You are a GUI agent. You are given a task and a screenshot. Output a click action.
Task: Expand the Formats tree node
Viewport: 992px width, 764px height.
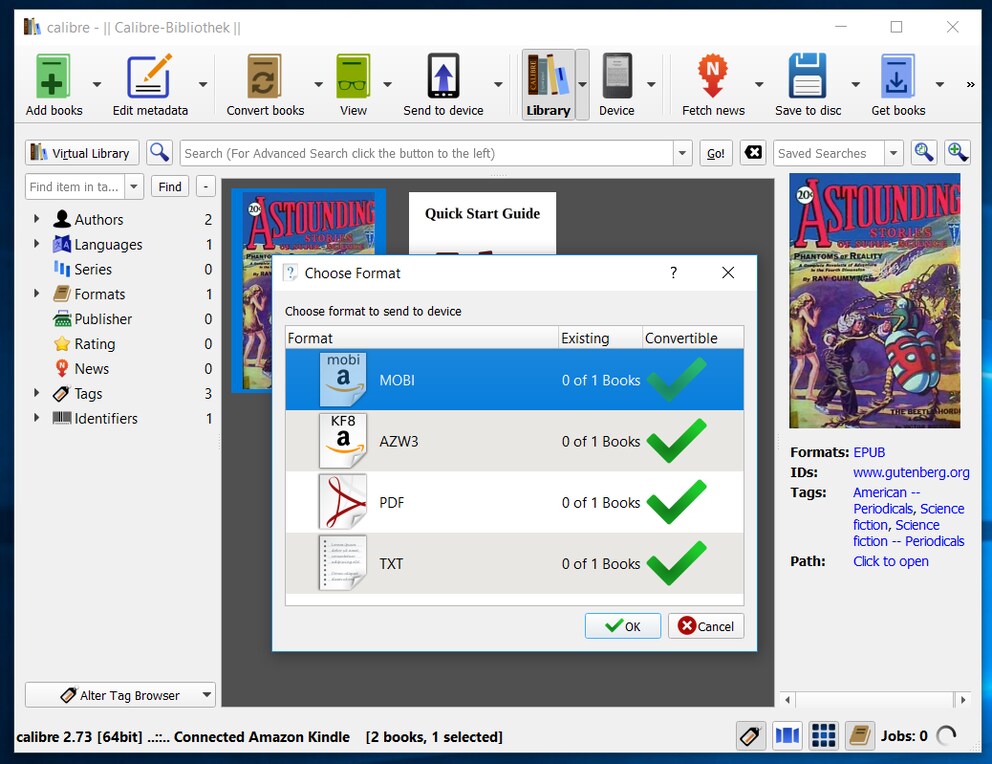tap(37, 293)
